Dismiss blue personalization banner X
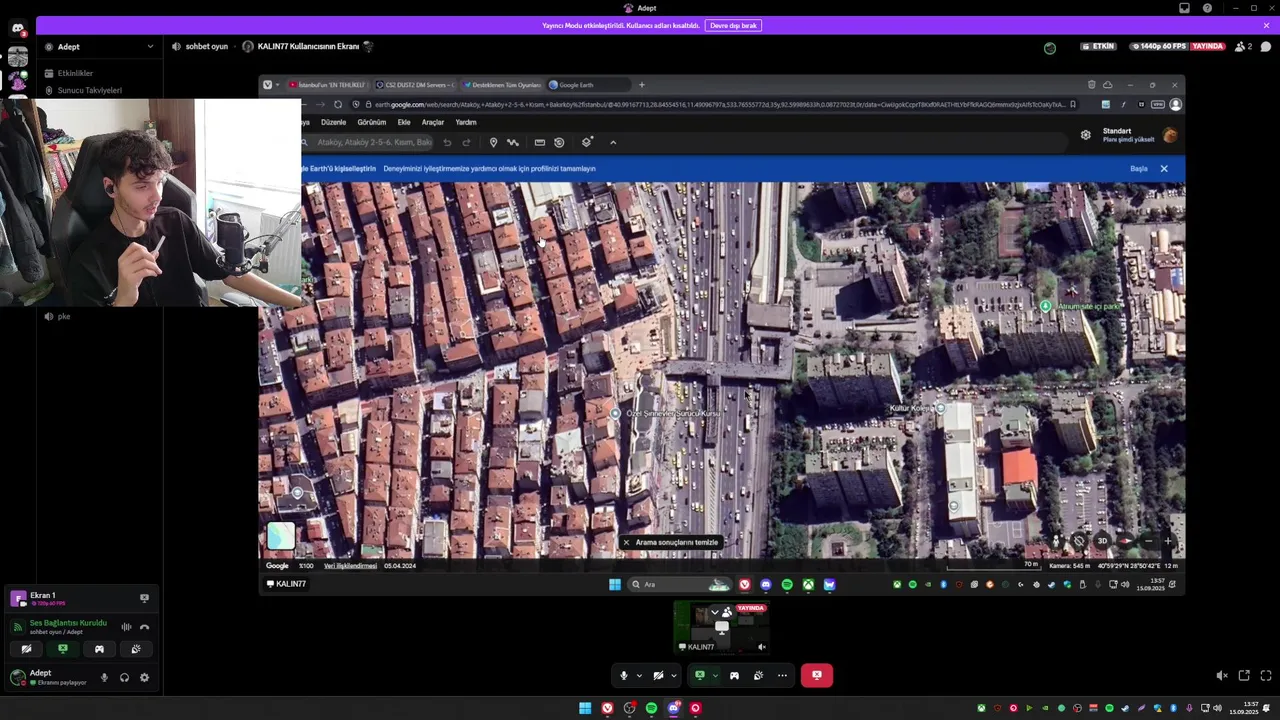Viewport: 1280px width, 720px height. tap(1164, 169)
